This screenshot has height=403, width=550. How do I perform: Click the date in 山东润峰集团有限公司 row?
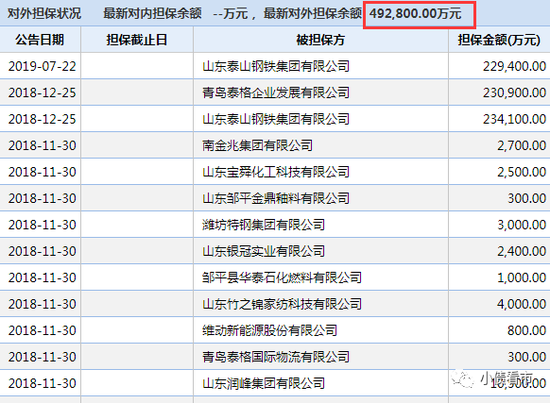[42, 383]
